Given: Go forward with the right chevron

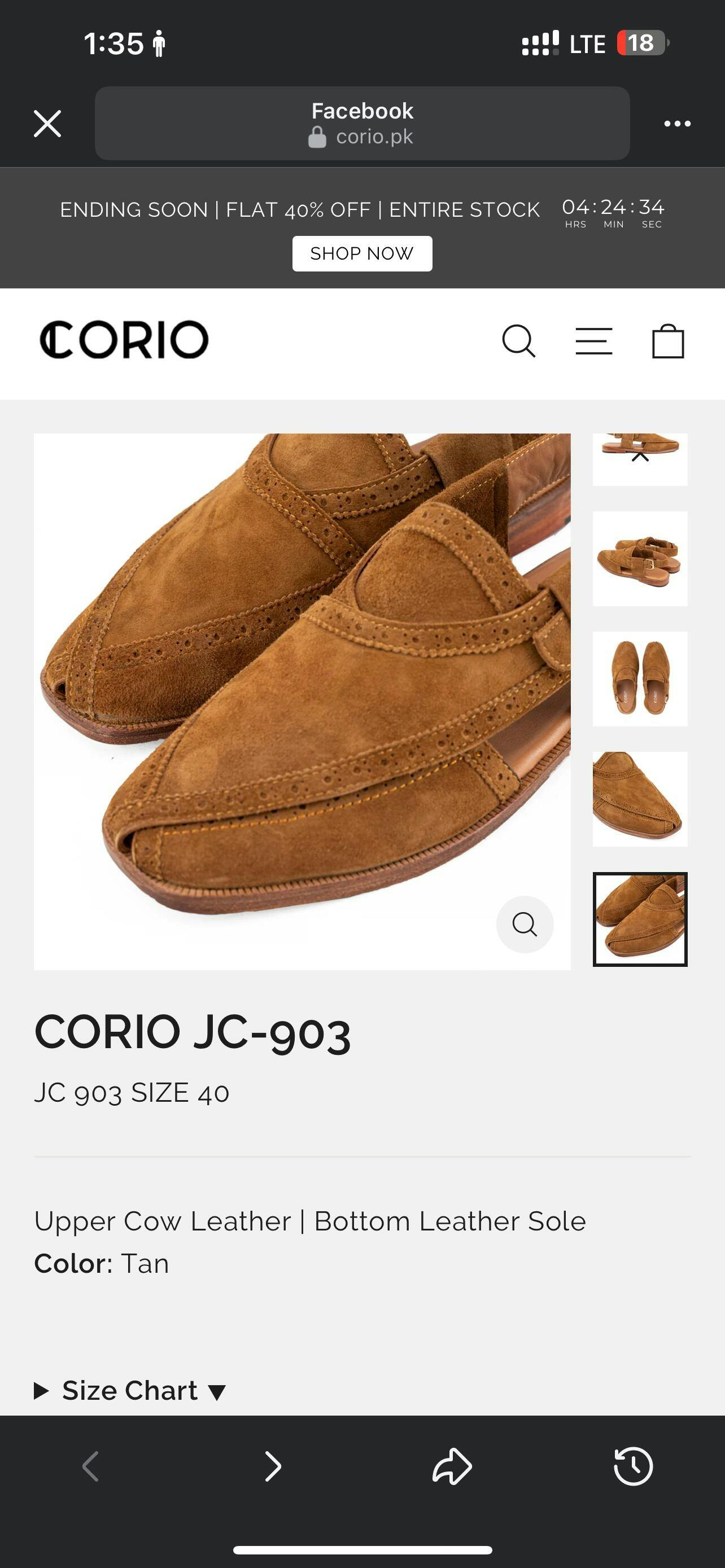Looking at the screenshot, I should (273, 1466).
